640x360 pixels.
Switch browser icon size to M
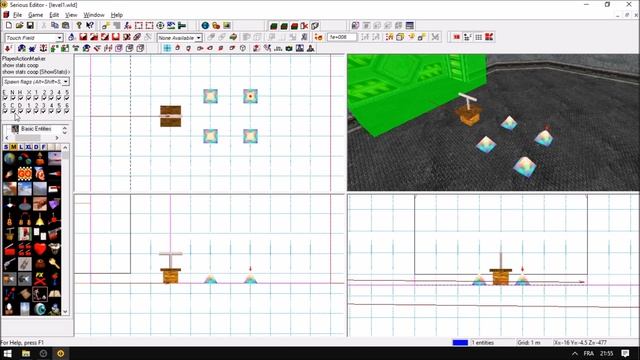[13, 147]
